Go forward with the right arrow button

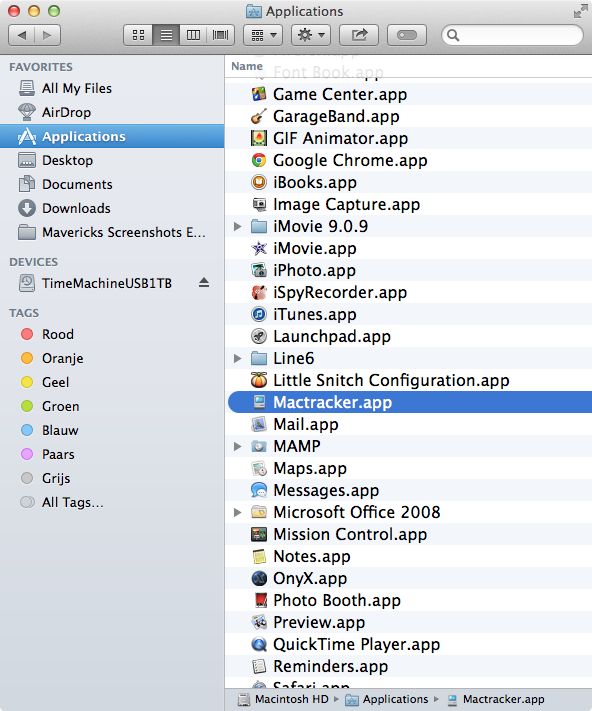(x=48, y=35)
